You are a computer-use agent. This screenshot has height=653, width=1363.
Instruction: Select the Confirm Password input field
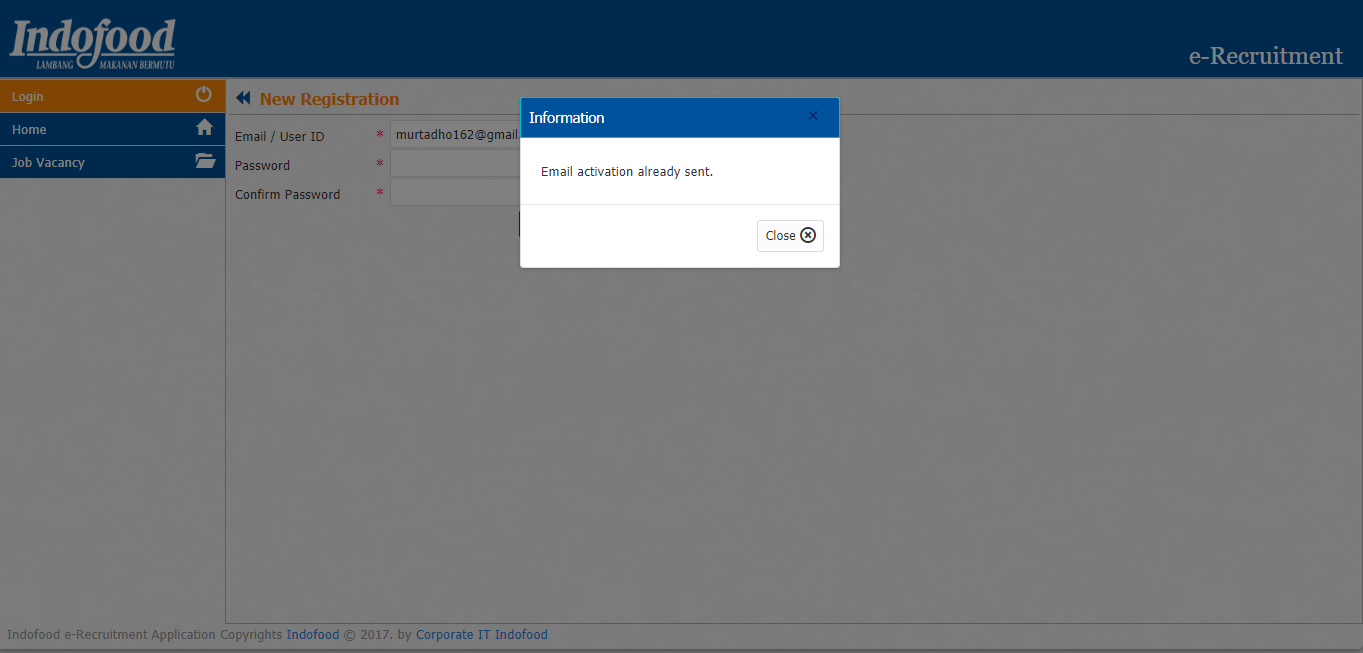click(x=455, y=193)
